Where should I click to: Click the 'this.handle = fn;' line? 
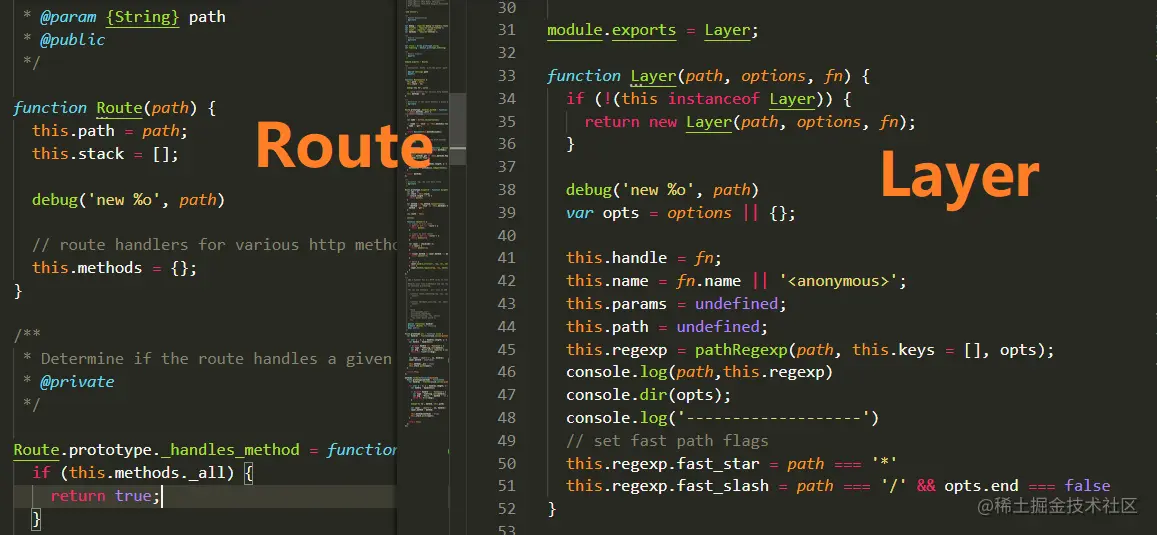643,258
